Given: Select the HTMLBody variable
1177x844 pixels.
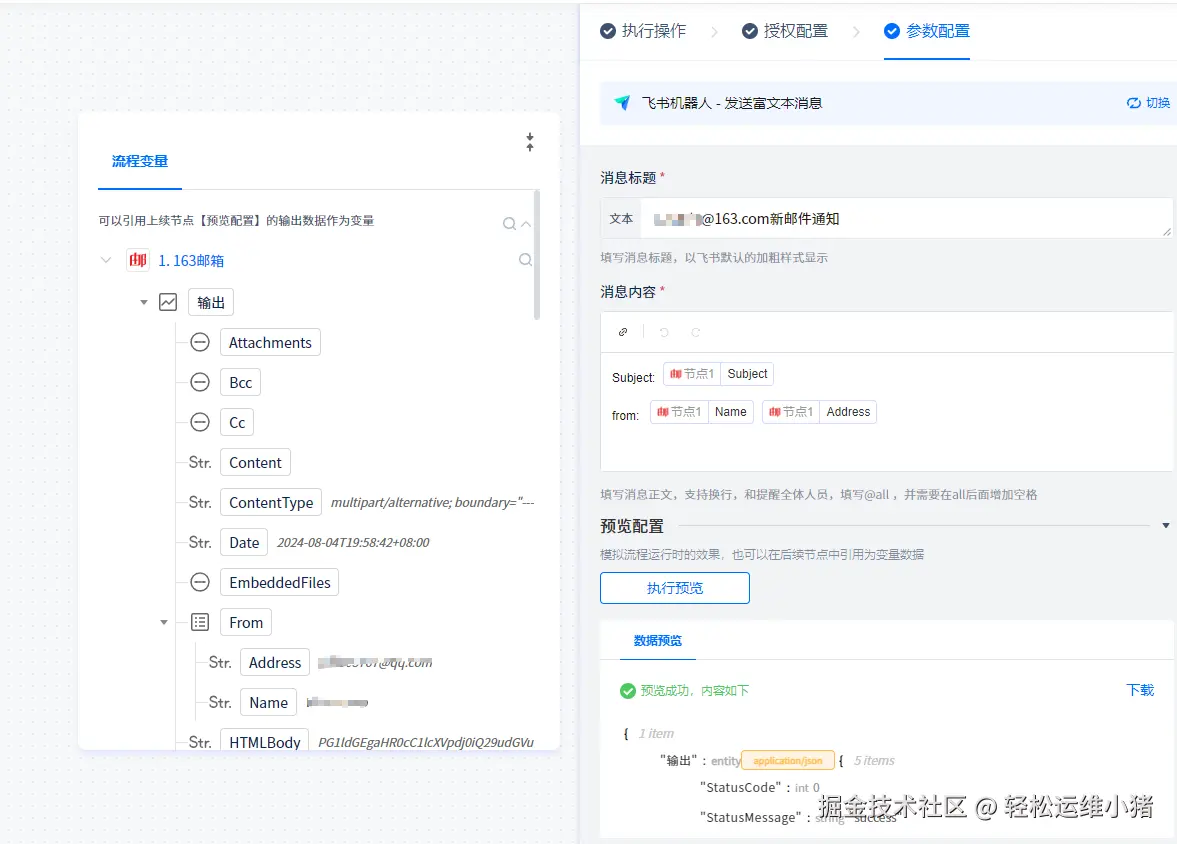Looking at the screenshot, I should (264, 741).
